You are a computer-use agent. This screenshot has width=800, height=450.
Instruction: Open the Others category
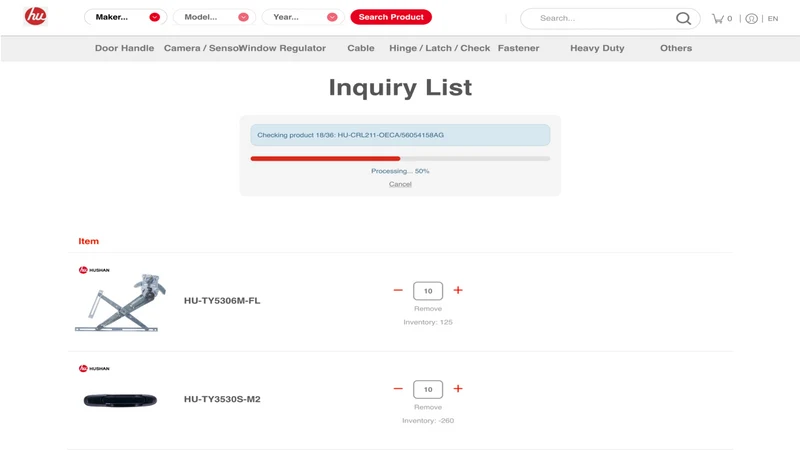pyautogui.click(x=676, y=48)
